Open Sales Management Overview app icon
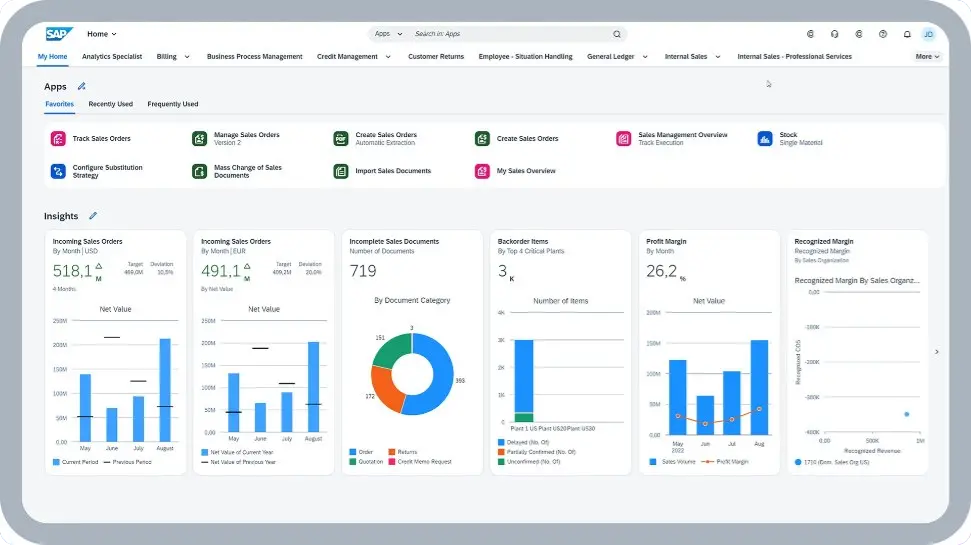The height and width of the screenshot is (545, 971). coord(624,139)
